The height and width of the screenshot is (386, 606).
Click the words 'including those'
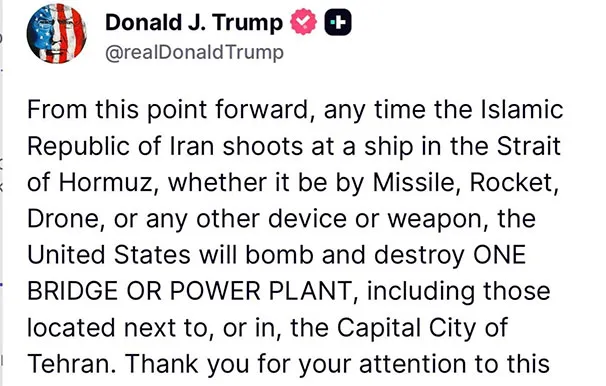[458, 291]
